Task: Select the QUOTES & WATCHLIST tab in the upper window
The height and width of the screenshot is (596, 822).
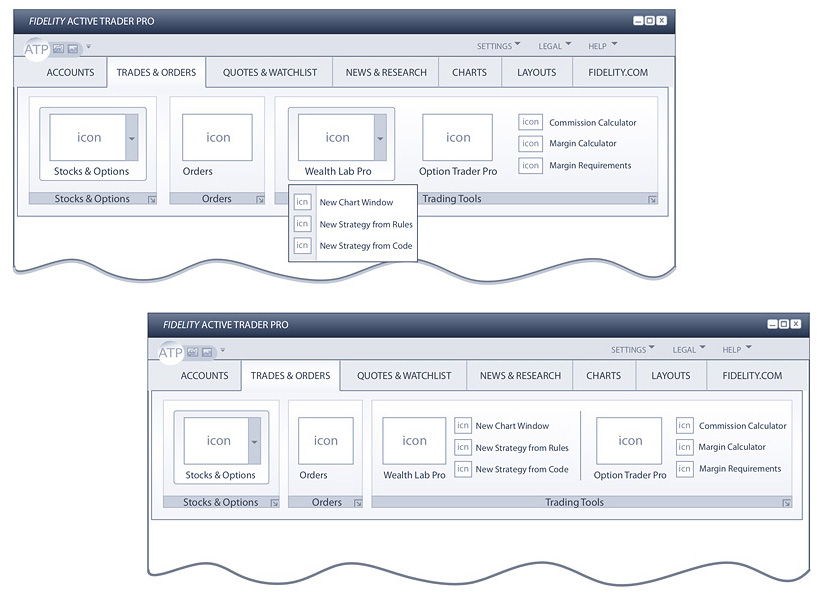Action: click(x=270, y=72)
